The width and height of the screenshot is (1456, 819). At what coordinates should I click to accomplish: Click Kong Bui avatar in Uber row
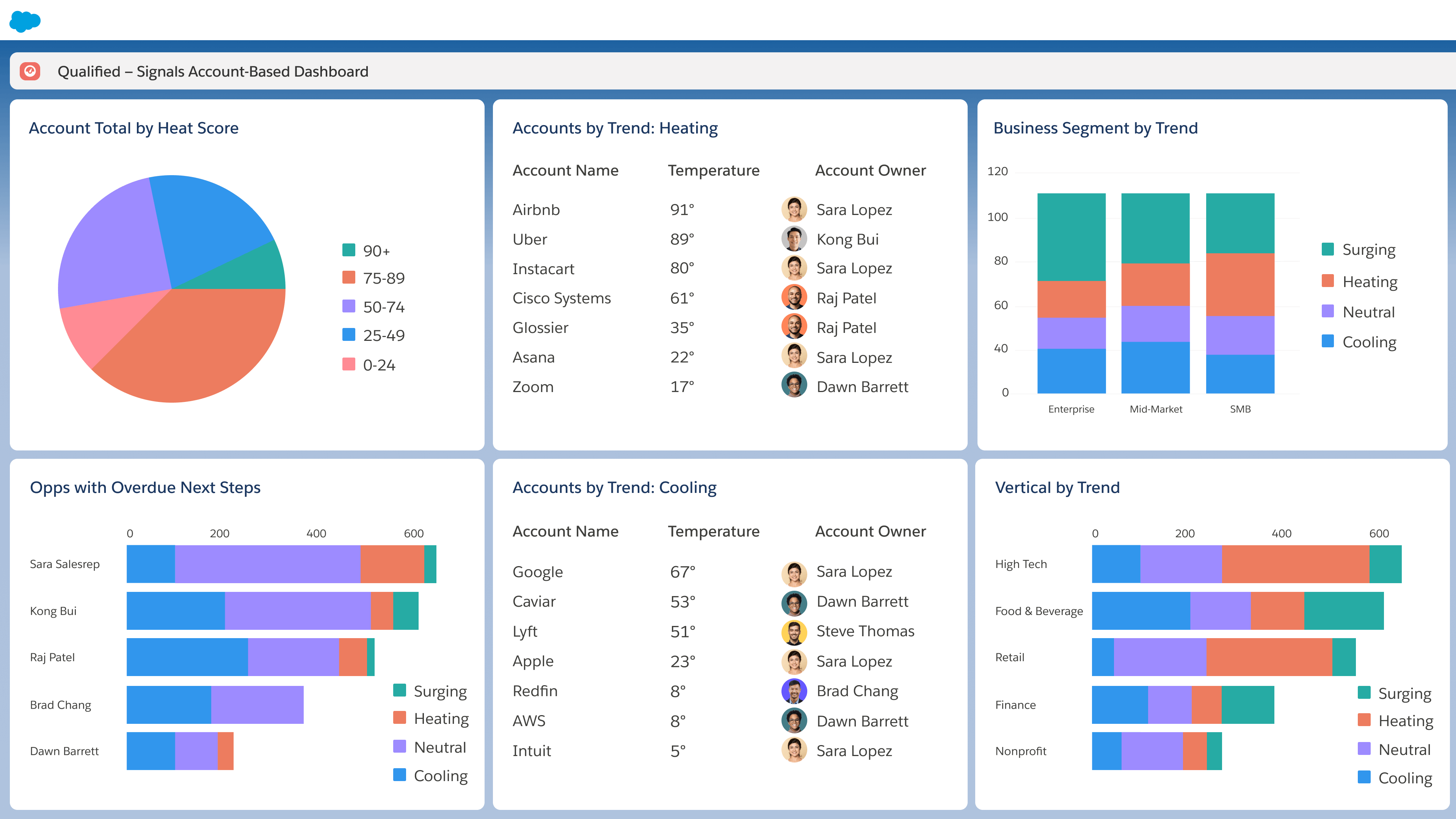794,239
